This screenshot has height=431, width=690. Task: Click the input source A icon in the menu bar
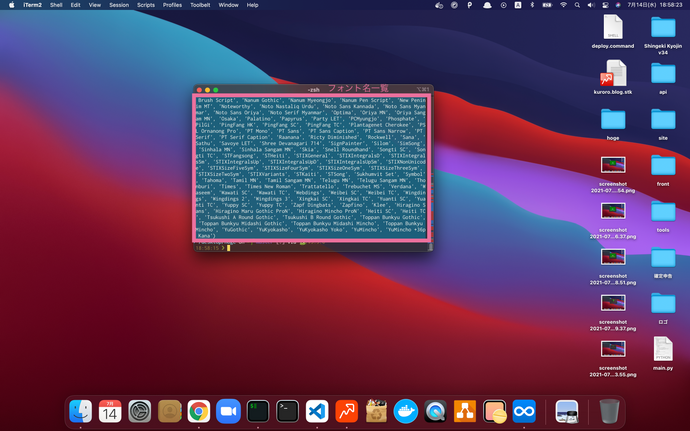(x=518, y=5)
